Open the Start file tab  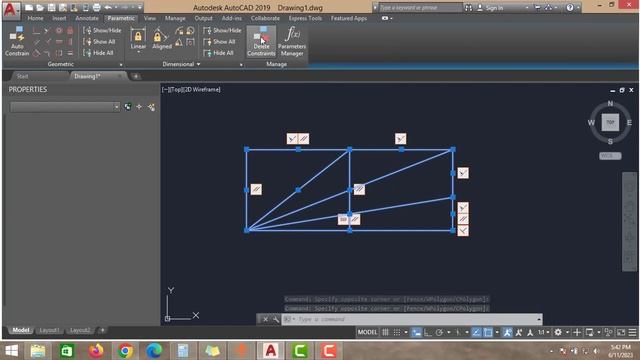coord(22,76)
